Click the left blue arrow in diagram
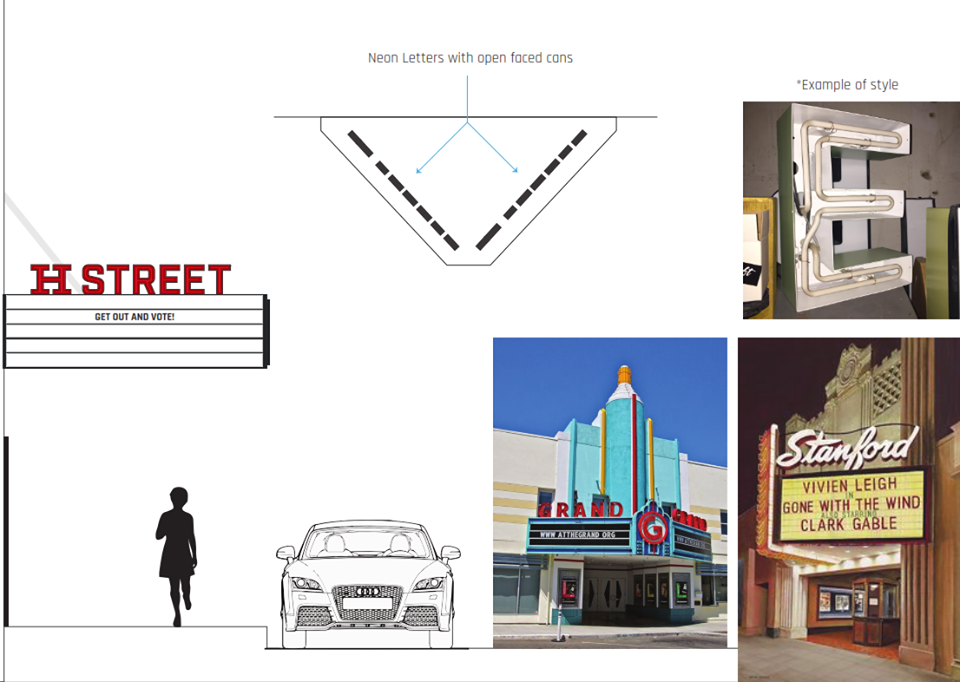Image resolution: width=960 pixels, height=682 pixels. [x=440, y=148]
